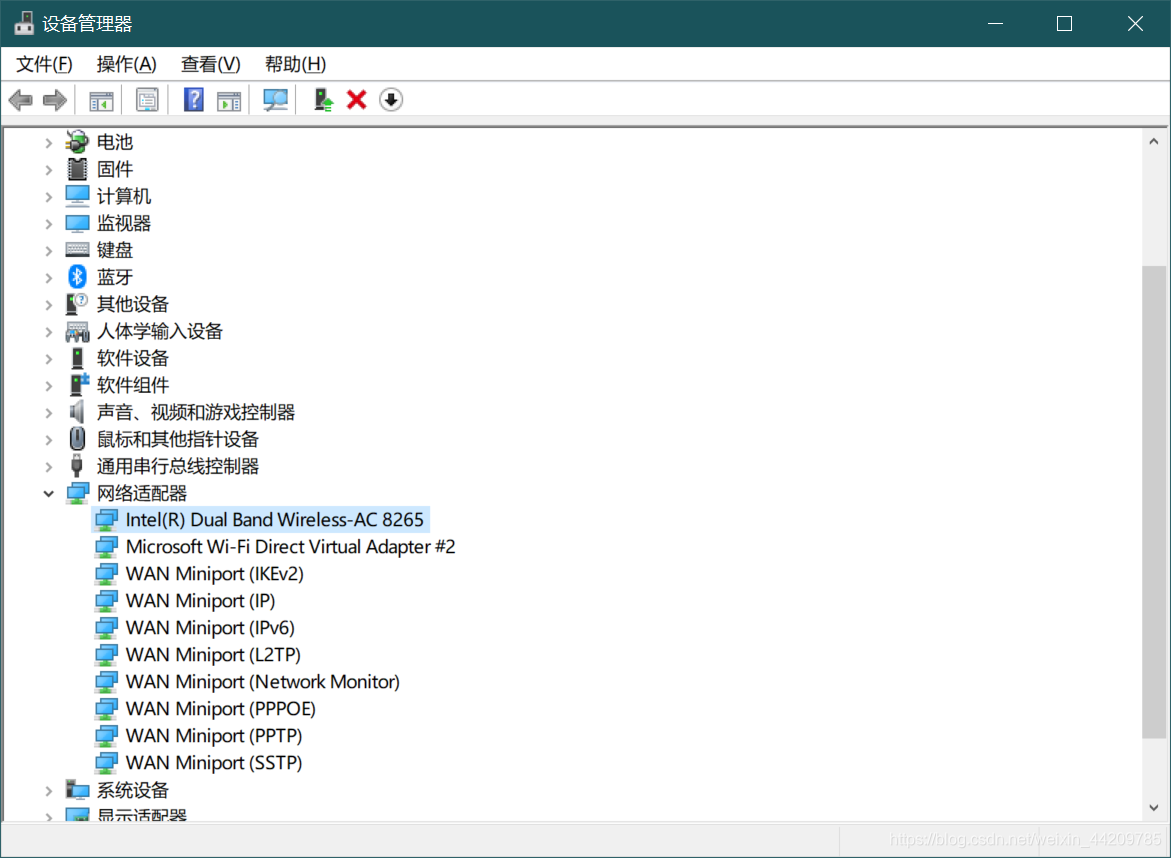
Task: Select WAN Miniport (Network Monitor)
Action: point(263,681)
